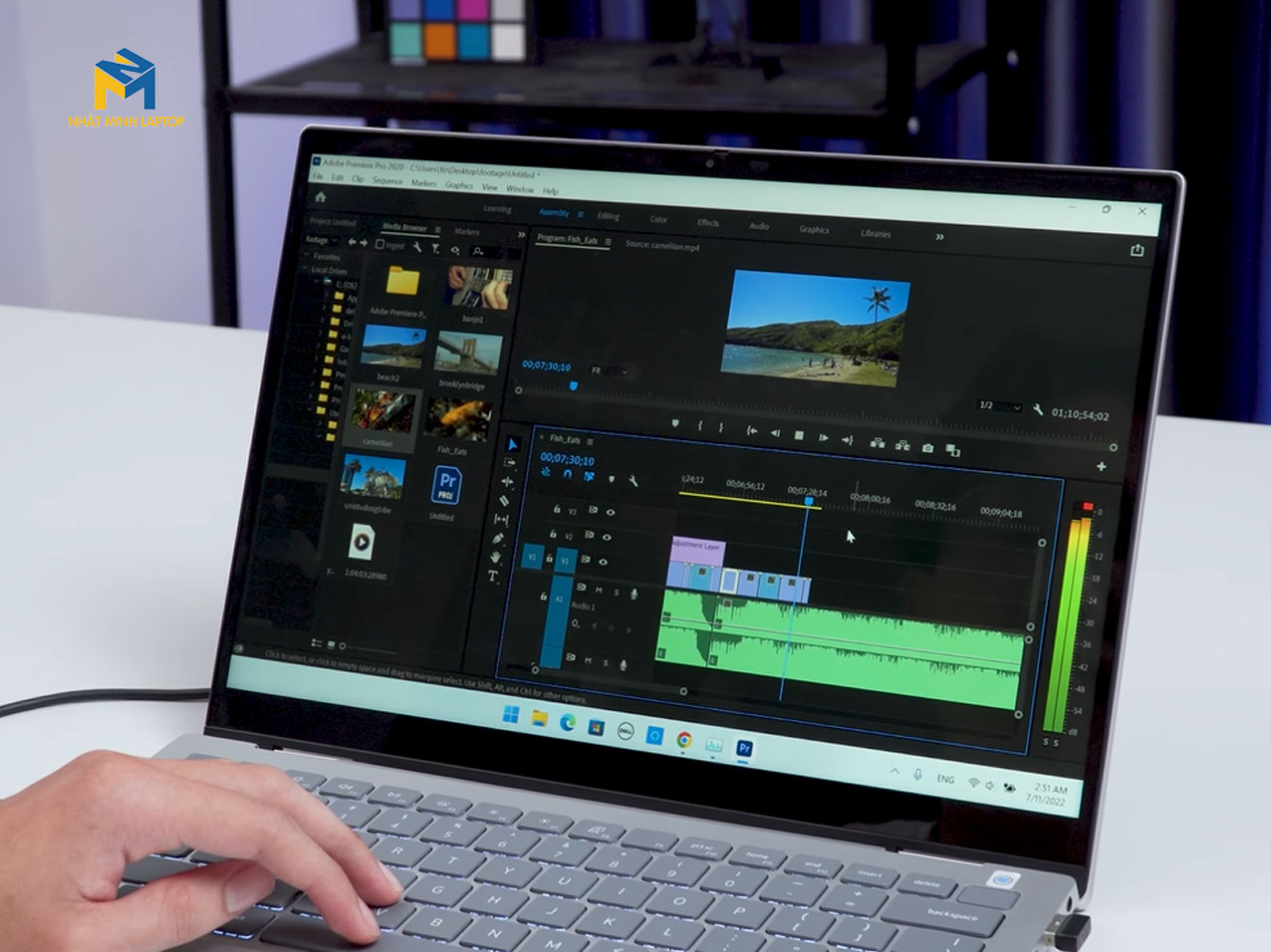Select the Hand tool
Screen dimensions: 1271x952
(496, 558)
